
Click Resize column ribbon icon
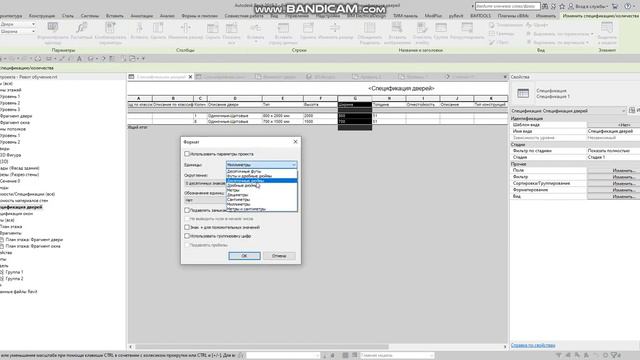(x=185, y=28)
